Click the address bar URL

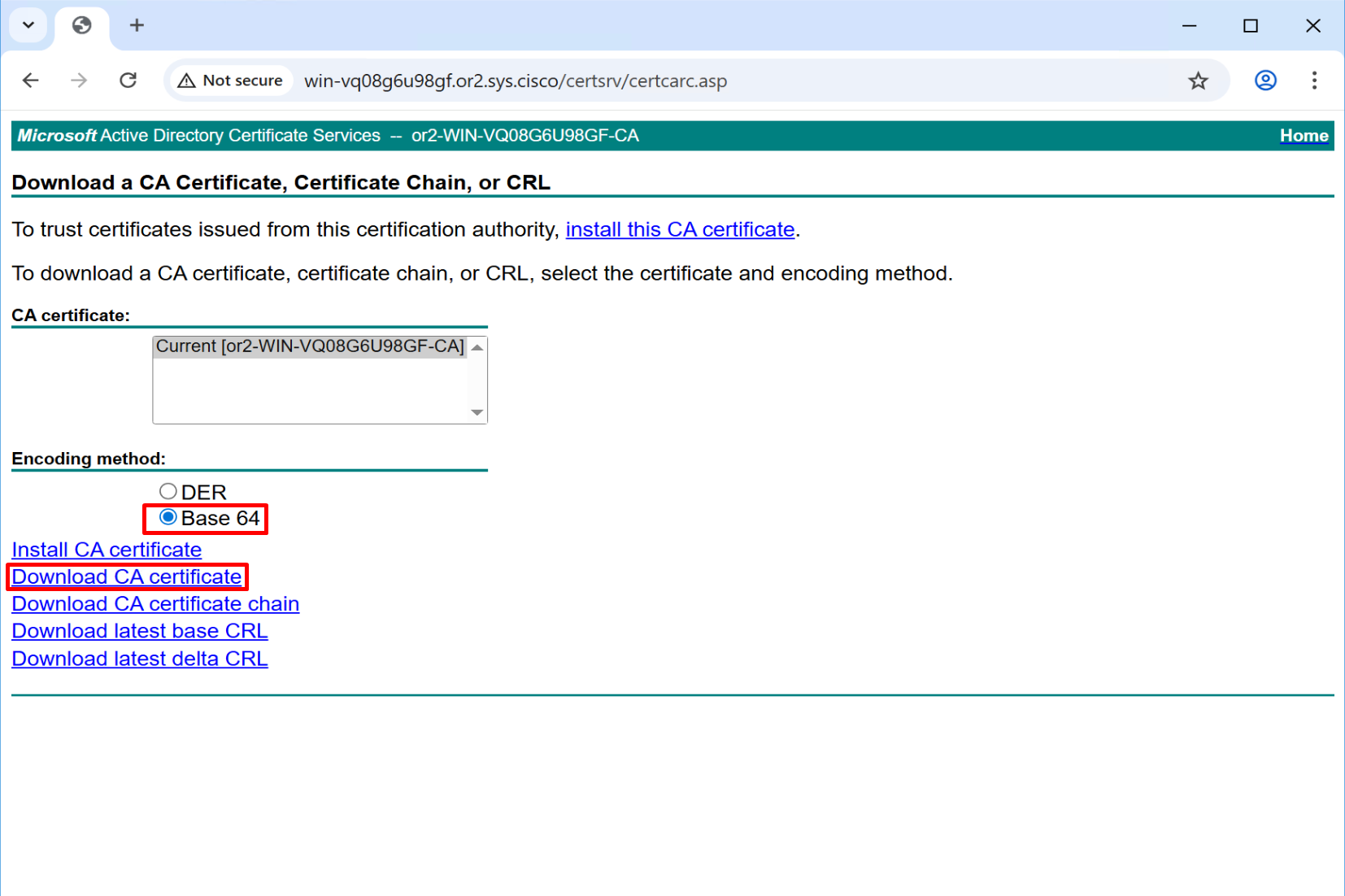coord(516,81)
